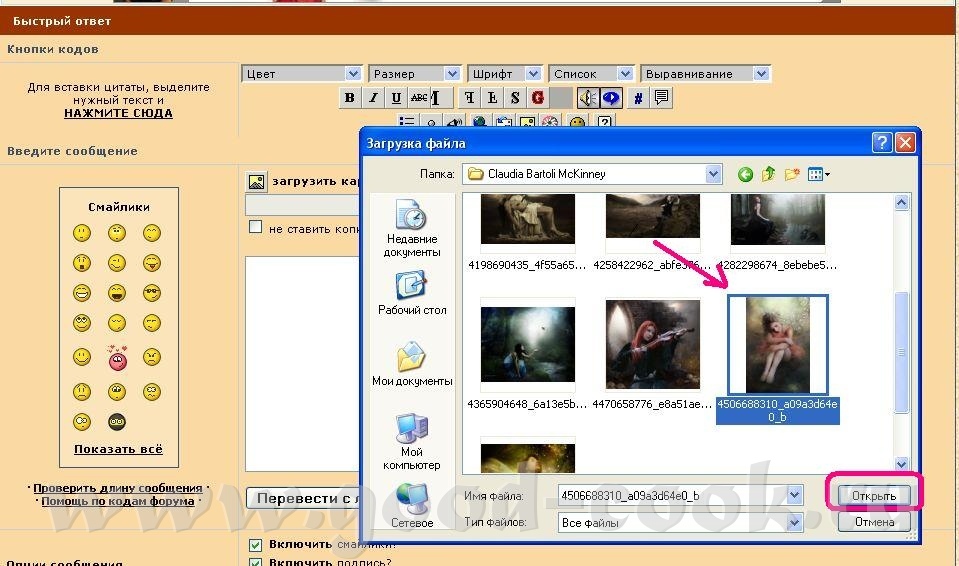Viewport: 959px width, 566px height.
Task: Insert the laughing open-mouth smiley
Action: 117,293
